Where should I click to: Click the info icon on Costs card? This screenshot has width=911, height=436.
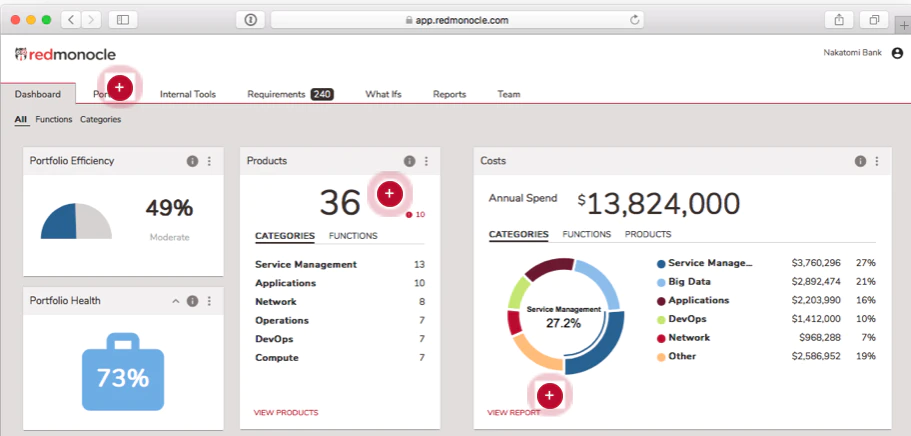pyautogui.click(x=860, y=161)
